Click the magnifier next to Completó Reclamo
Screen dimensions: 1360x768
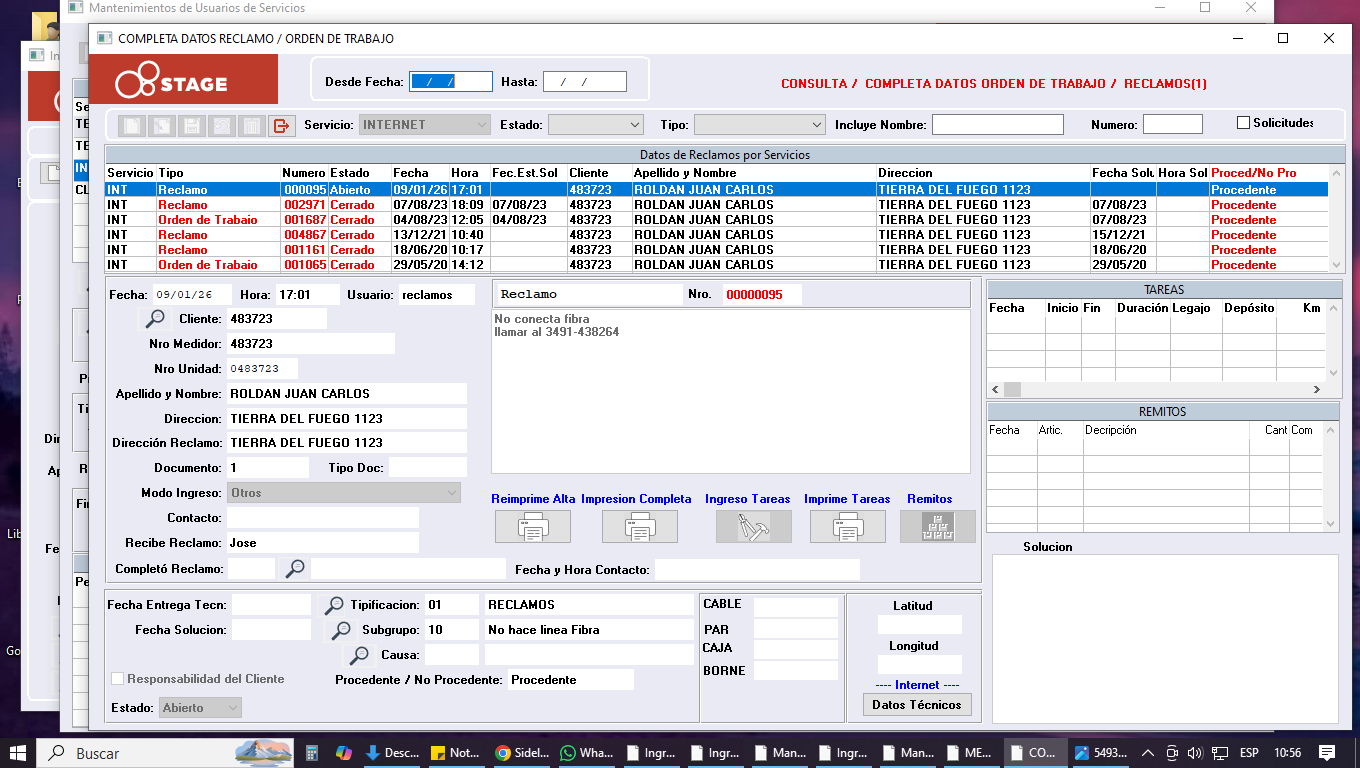pyautogui.click(x=295, y=569)
